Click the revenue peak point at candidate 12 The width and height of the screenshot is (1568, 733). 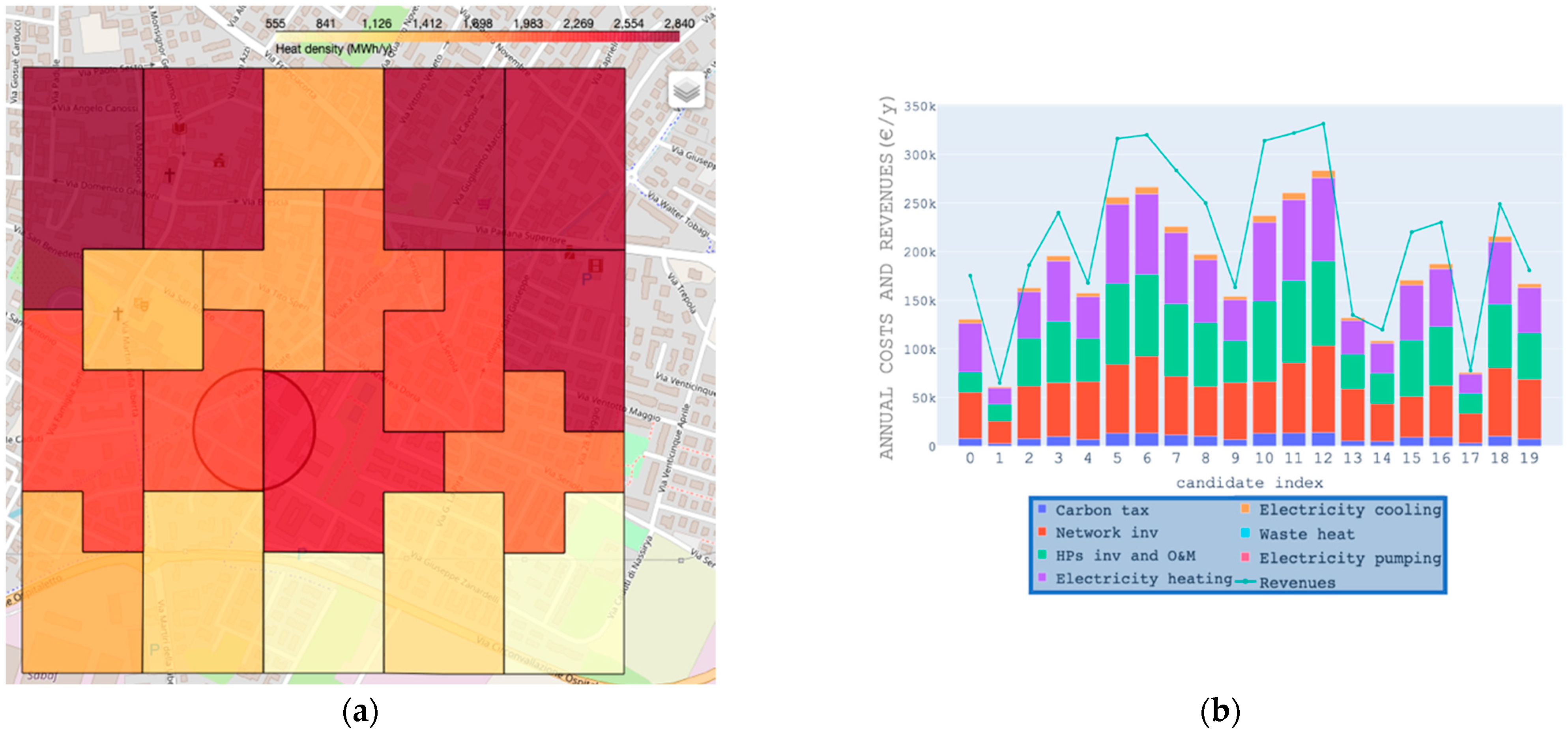(x=1323, y=124)
